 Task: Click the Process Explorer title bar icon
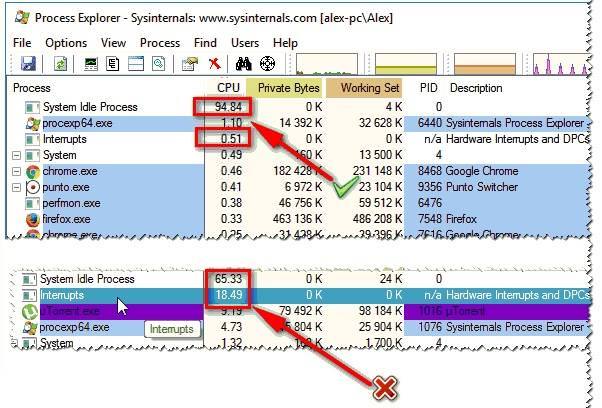(22, 18)
